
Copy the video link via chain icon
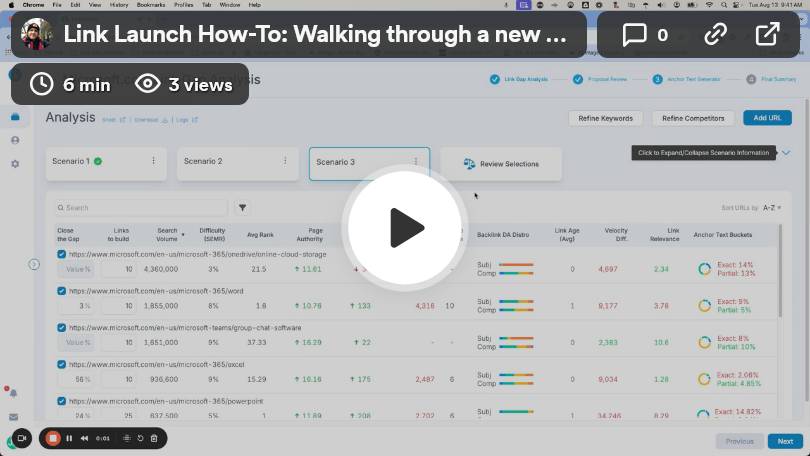tap(715, 35)
